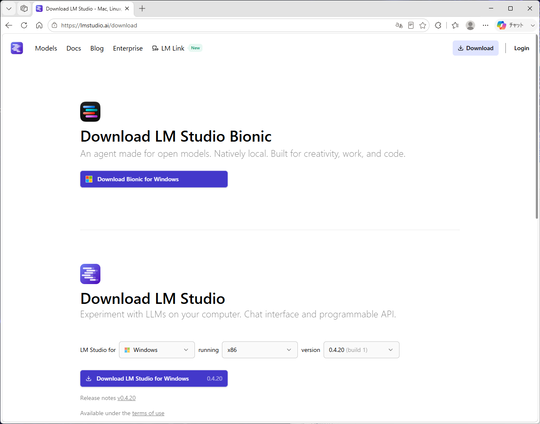
Task: Open browser settings ellipsis menu
Action: tap(485, 25)
